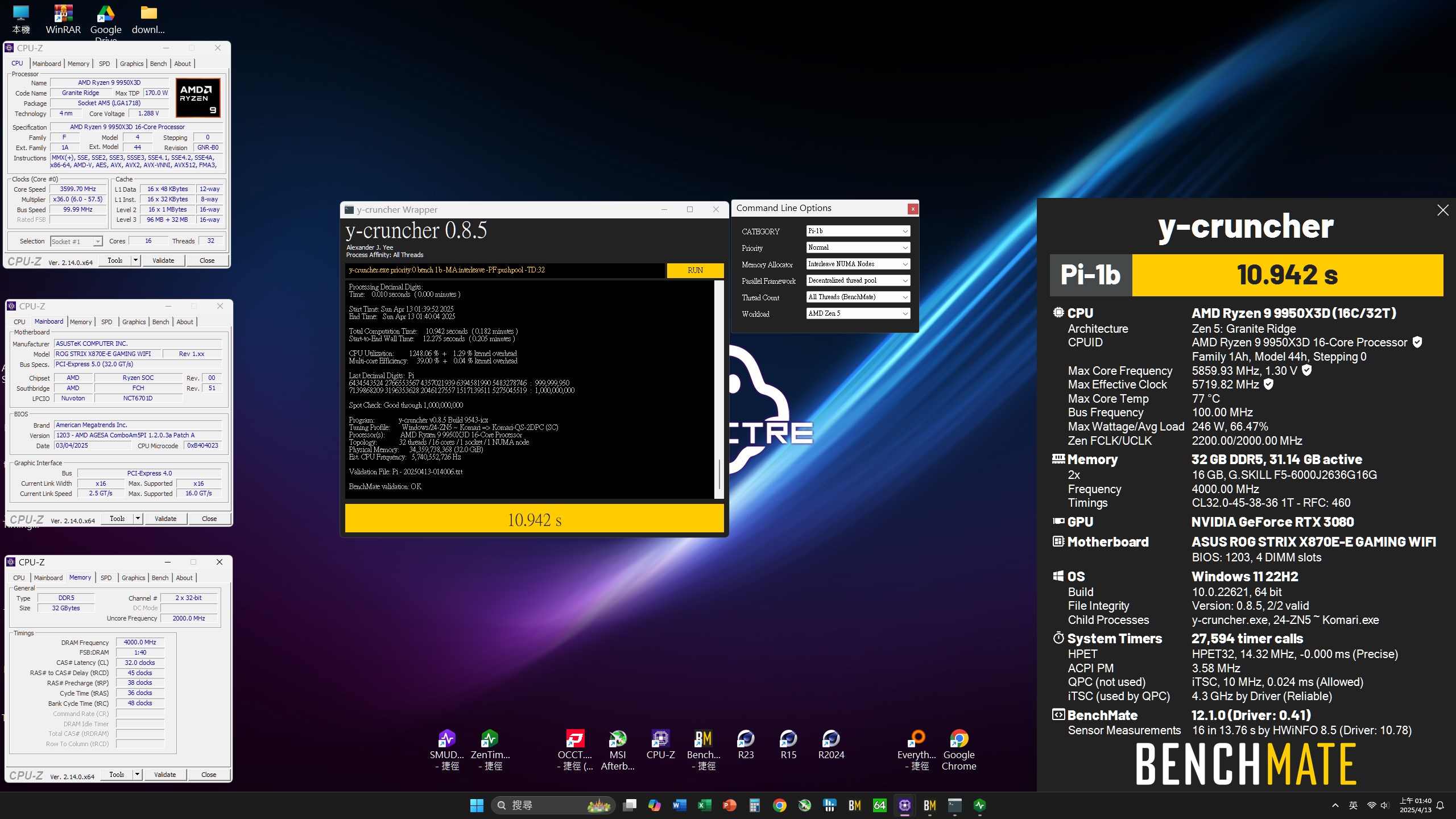The width and height of the screenshot is (1456, 819).
Task: Switch to ZenTimings green hexagon taskbar icon
Action: pyautogui.click(x=980, y=805)
